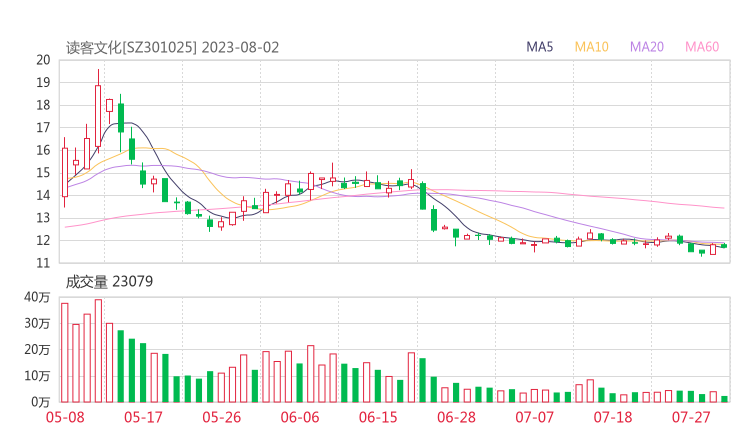Click the MA5 legend label

pos(539,47)
